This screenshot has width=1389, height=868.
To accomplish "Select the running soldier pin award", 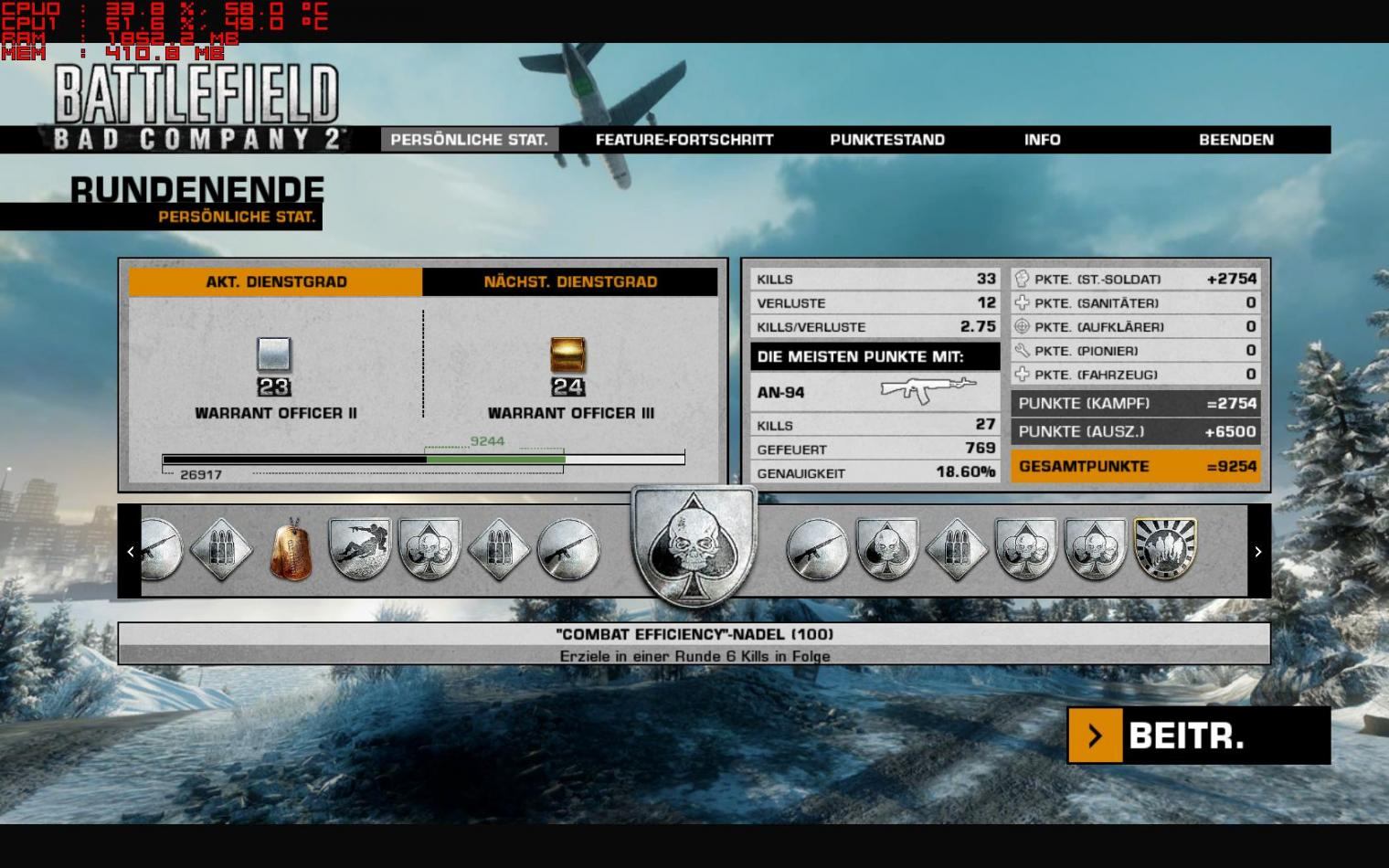I will click(359, 549).
